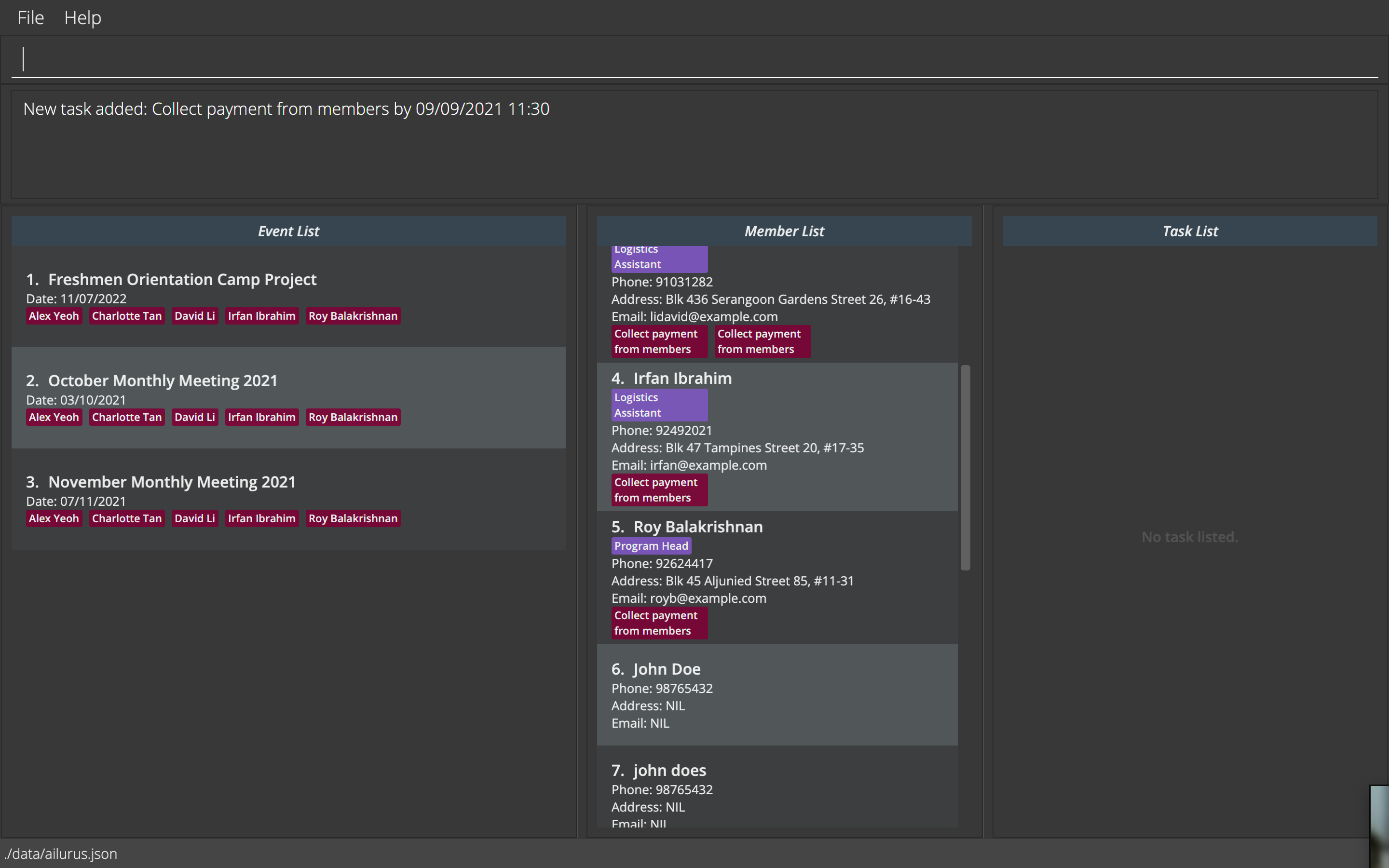The height and width of the screenshot is (868, 1389).
Task: Click Program Head position tag
Action: tap(651, 546)
